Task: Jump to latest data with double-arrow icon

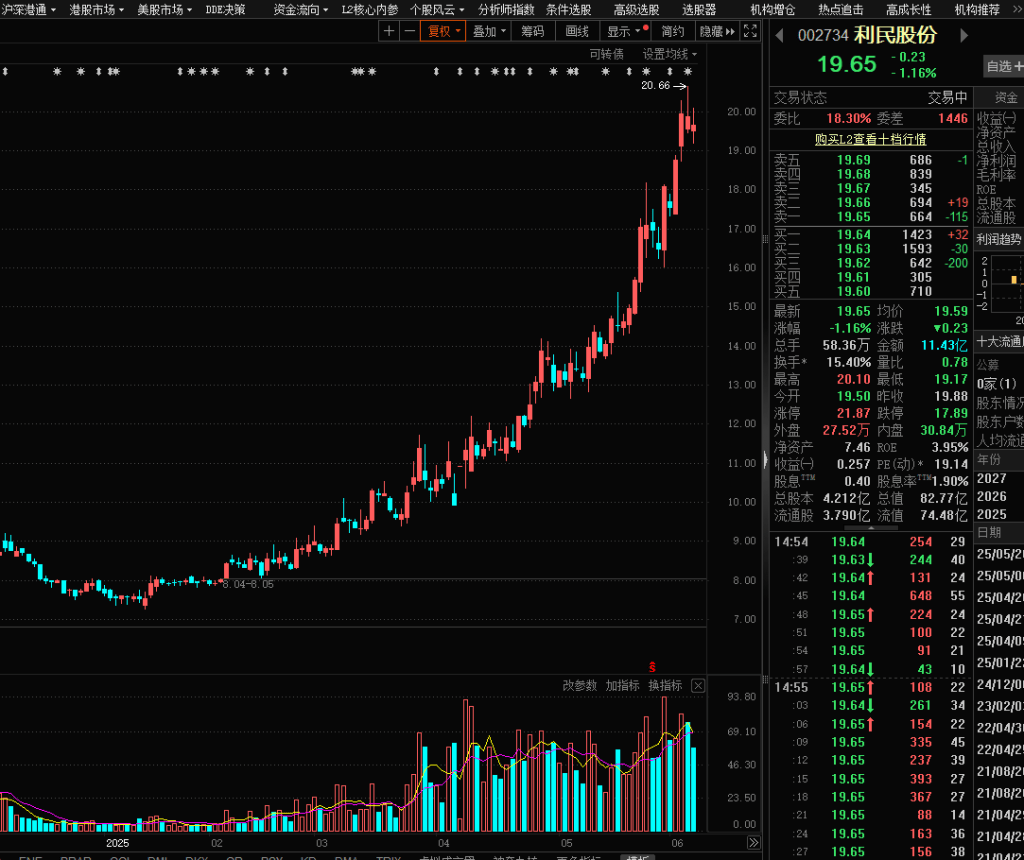Action: tap(753, 842)
